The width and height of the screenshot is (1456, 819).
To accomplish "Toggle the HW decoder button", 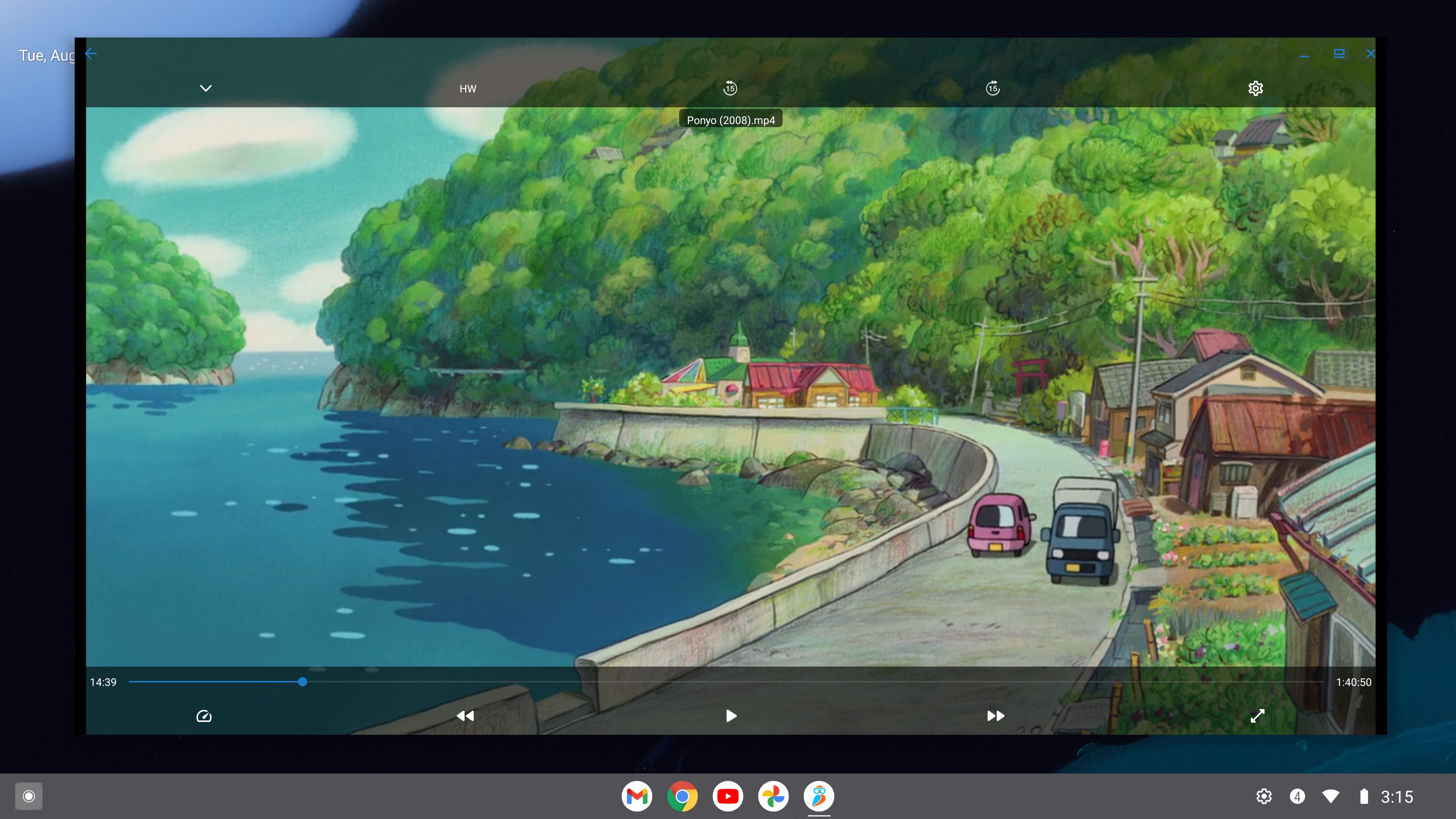I will pyautogui.click(x=468, y=89).
